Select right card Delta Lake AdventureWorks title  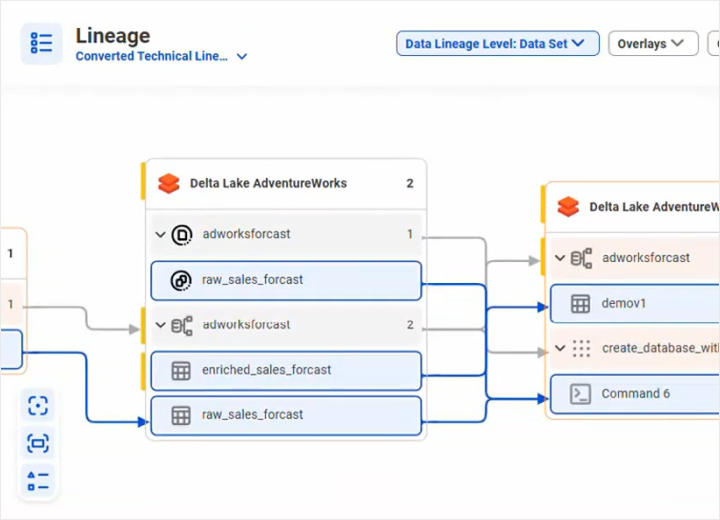coord(654,207)
